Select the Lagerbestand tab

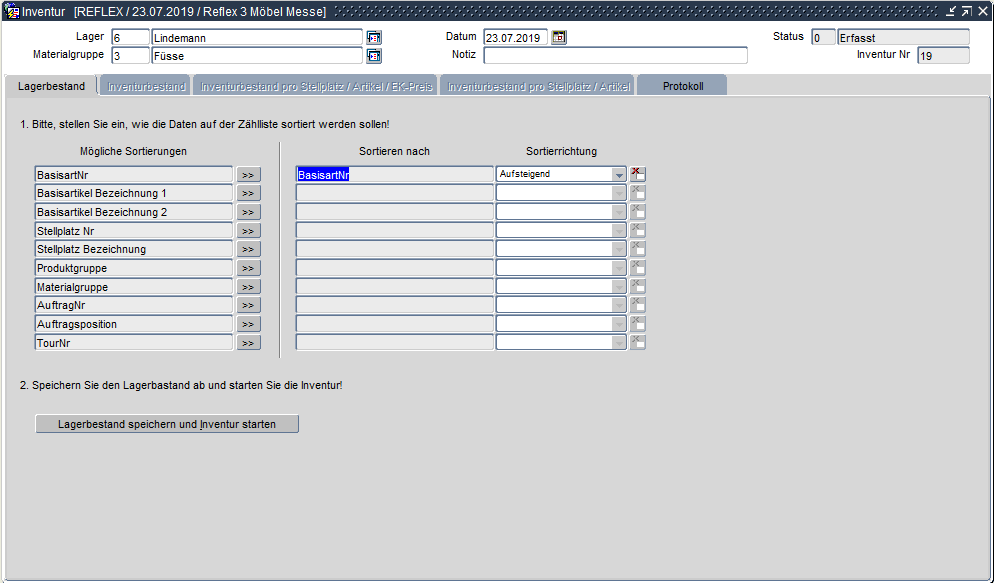coord(51,87)
